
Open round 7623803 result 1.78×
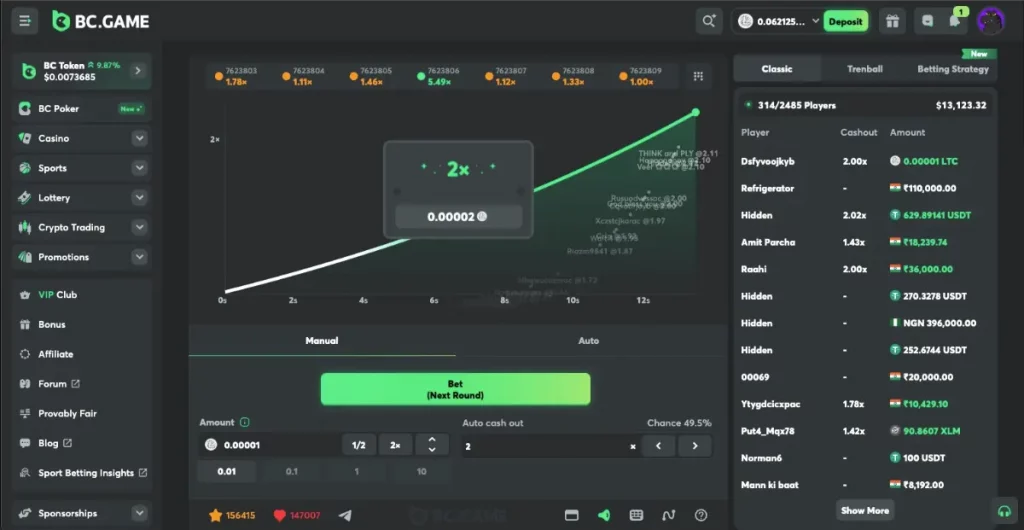(x=236, y=76)
